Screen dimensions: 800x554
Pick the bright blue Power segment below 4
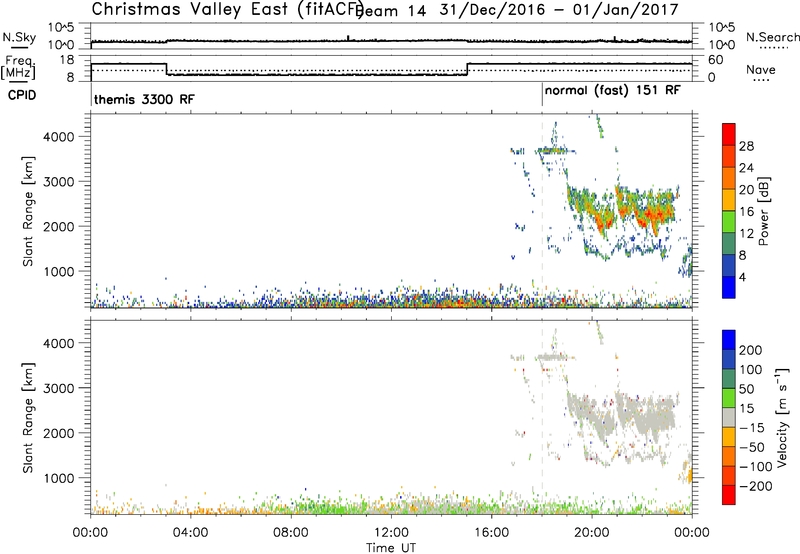pyautogui.click(x=729, y=287)
